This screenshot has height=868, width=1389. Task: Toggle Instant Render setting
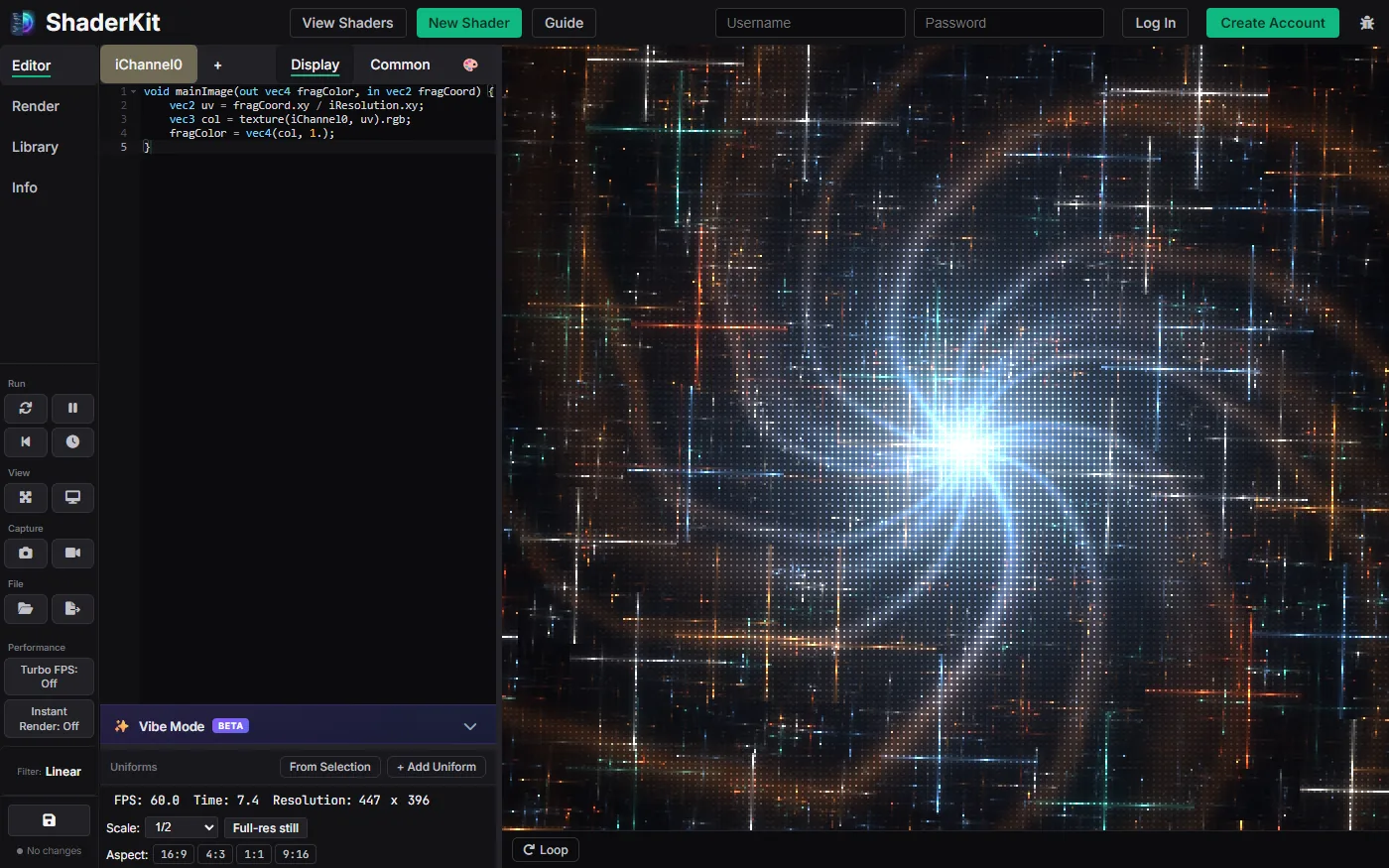click(x=49, y=719)
